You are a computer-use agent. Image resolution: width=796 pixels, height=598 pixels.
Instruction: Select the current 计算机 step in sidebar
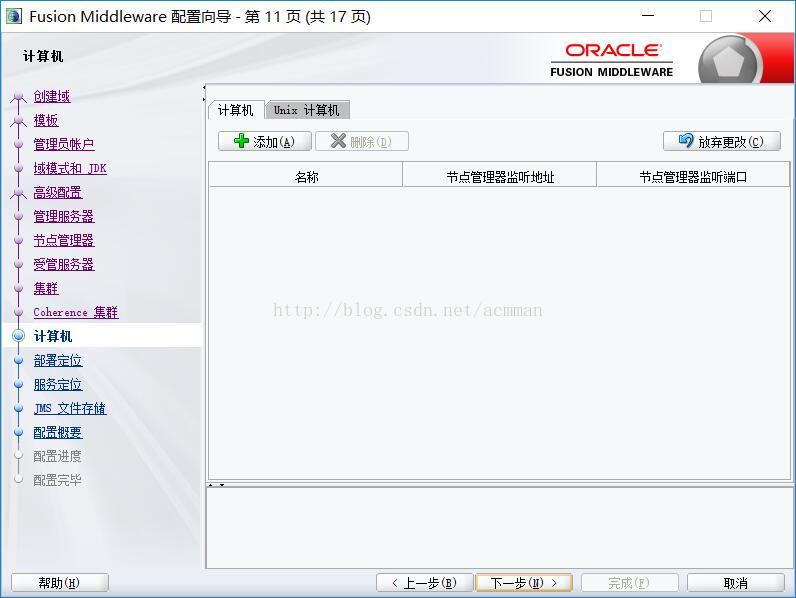(x=53, y=336)
